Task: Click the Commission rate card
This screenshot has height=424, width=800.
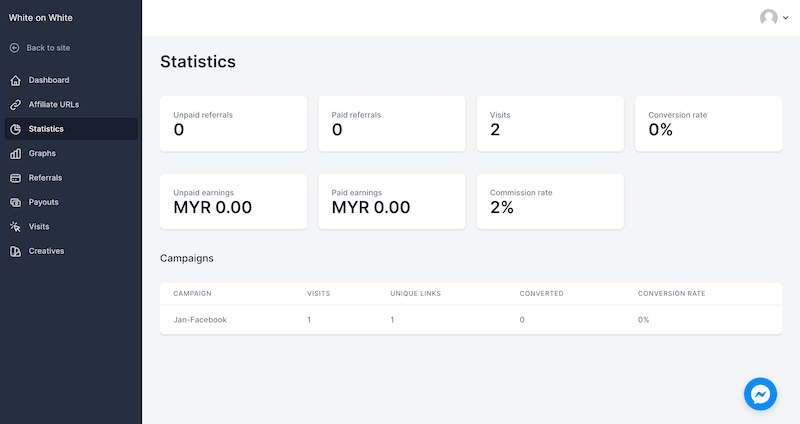Action: point(549,201)
